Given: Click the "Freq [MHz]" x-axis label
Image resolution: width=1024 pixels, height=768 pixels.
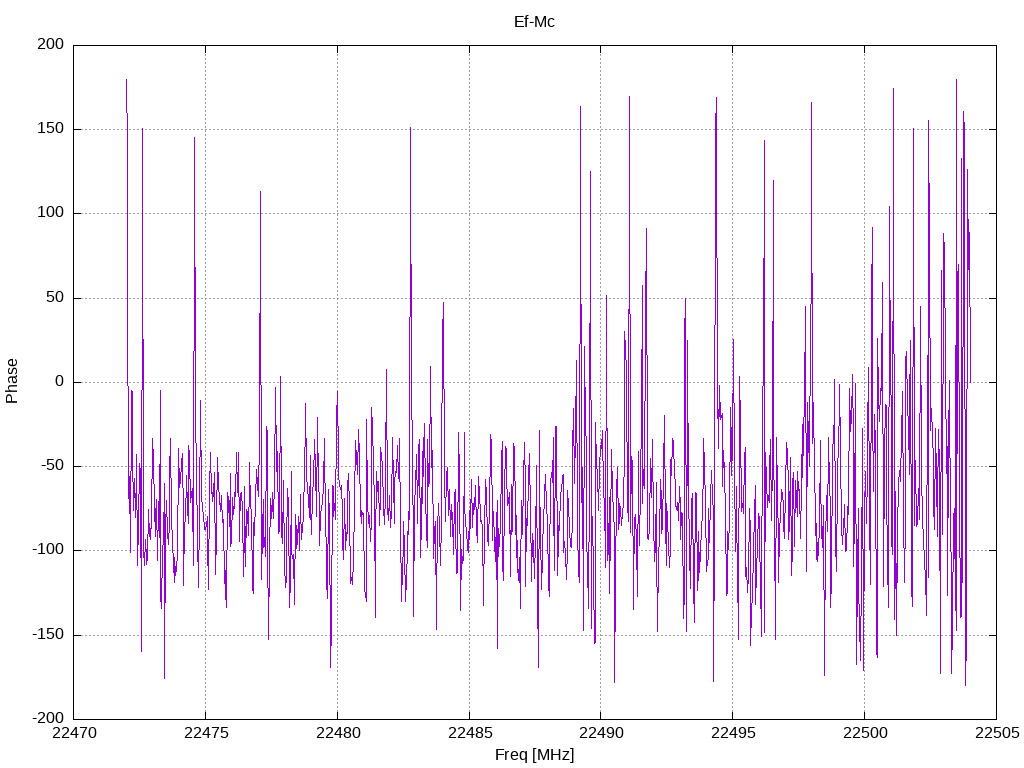Looking at the screenshot, I should pos(534,754).
